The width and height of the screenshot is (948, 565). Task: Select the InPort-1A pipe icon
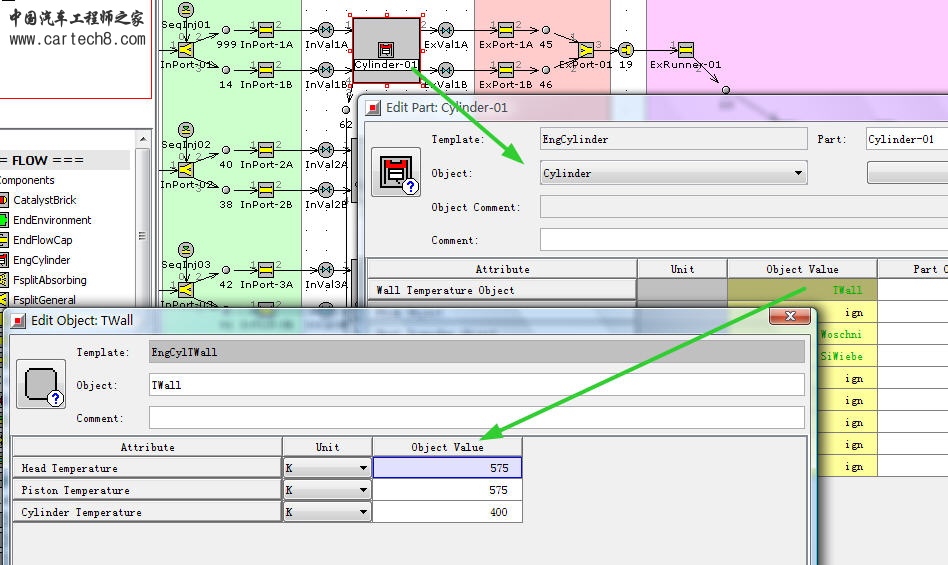266,30
